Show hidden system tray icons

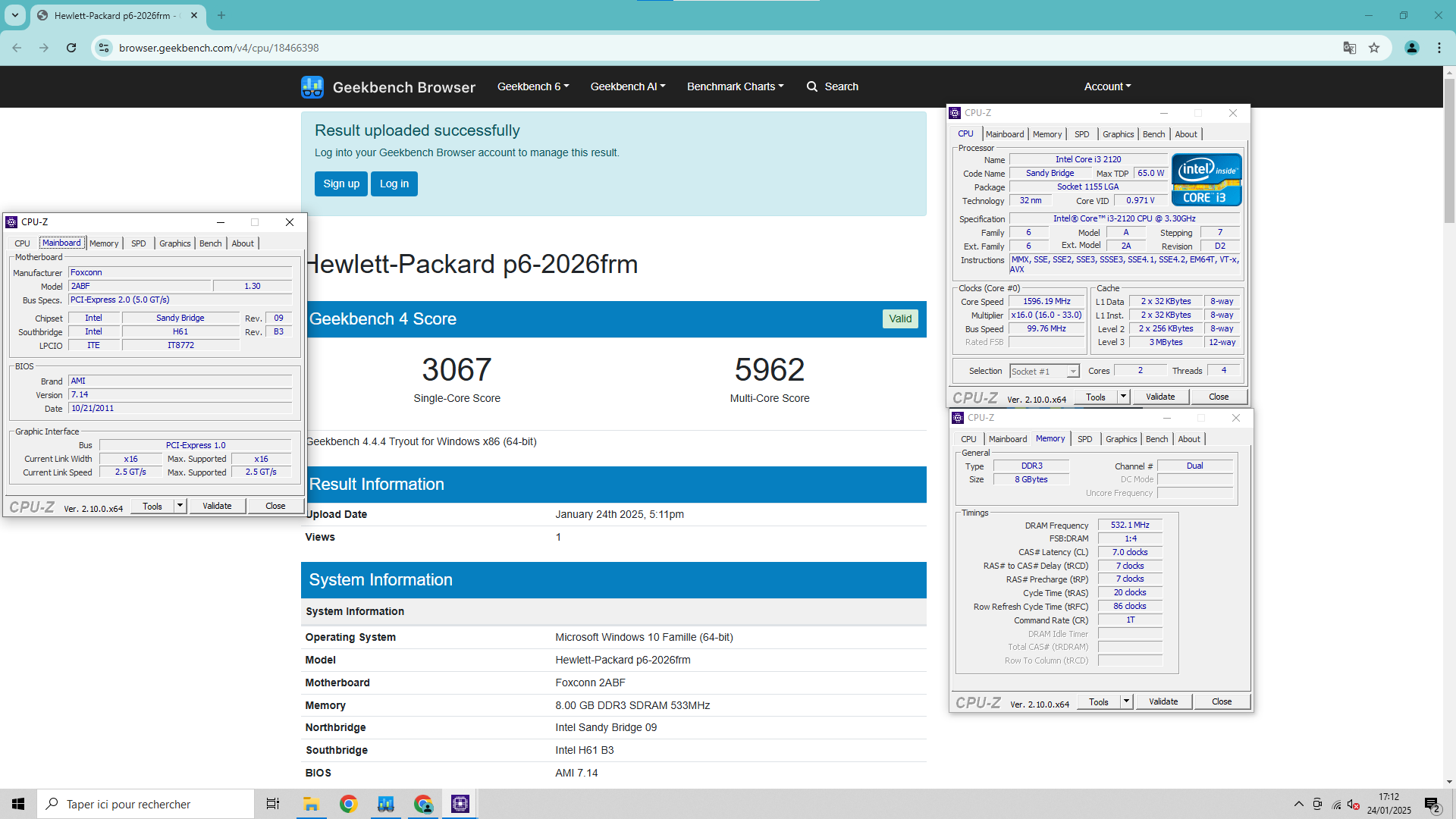pos(1298,804)
